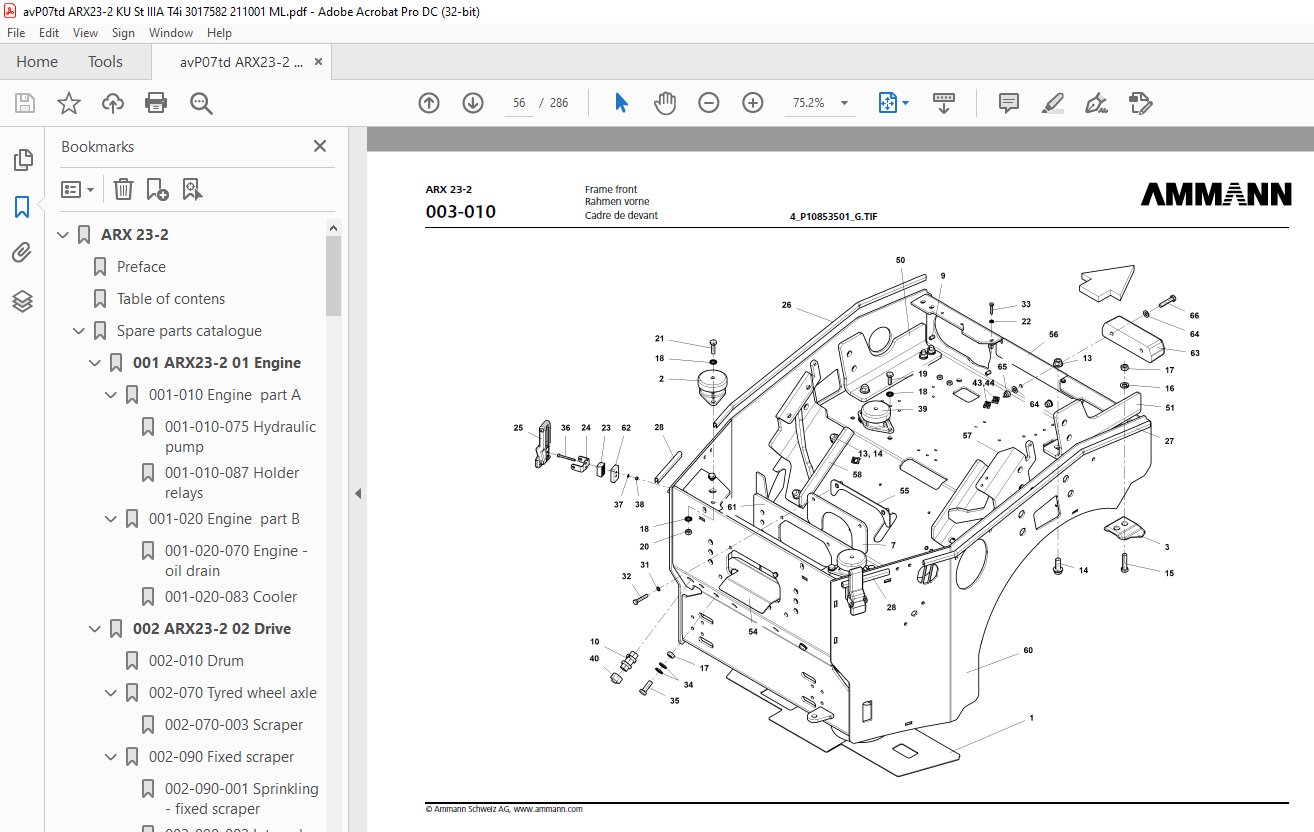Image resolution: width=1314 pixels, height=832 pixels.
Task: Upload the file to cloud
Action: [x=113, y=103]
